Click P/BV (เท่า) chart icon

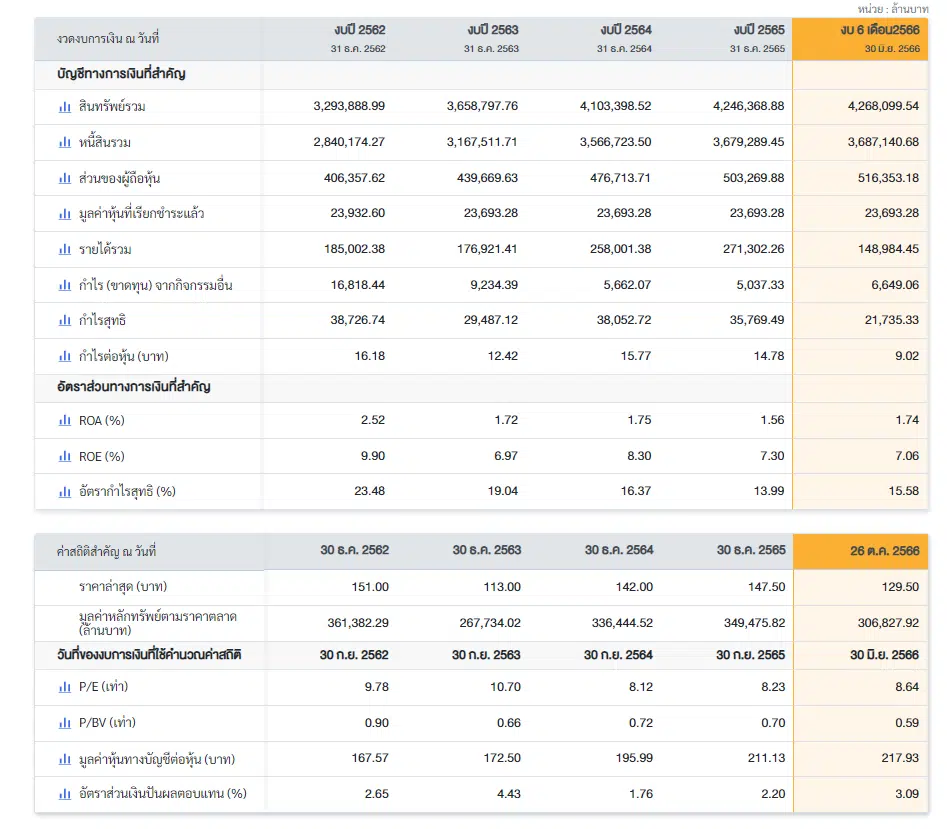(65, 723)
